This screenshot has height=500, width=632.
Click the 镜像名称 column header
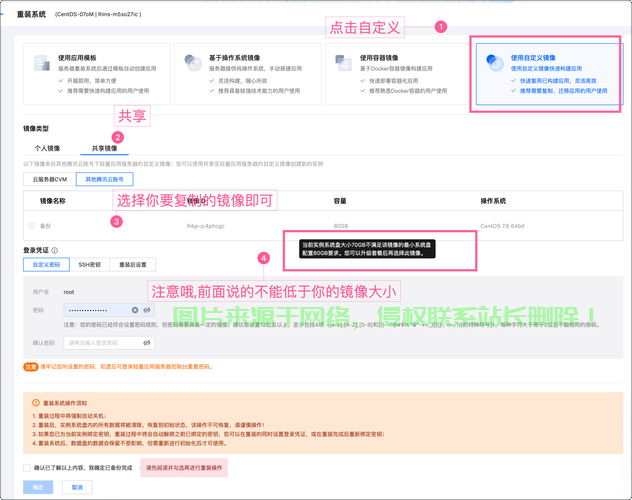pyautogui.click(x=53, y=201)
